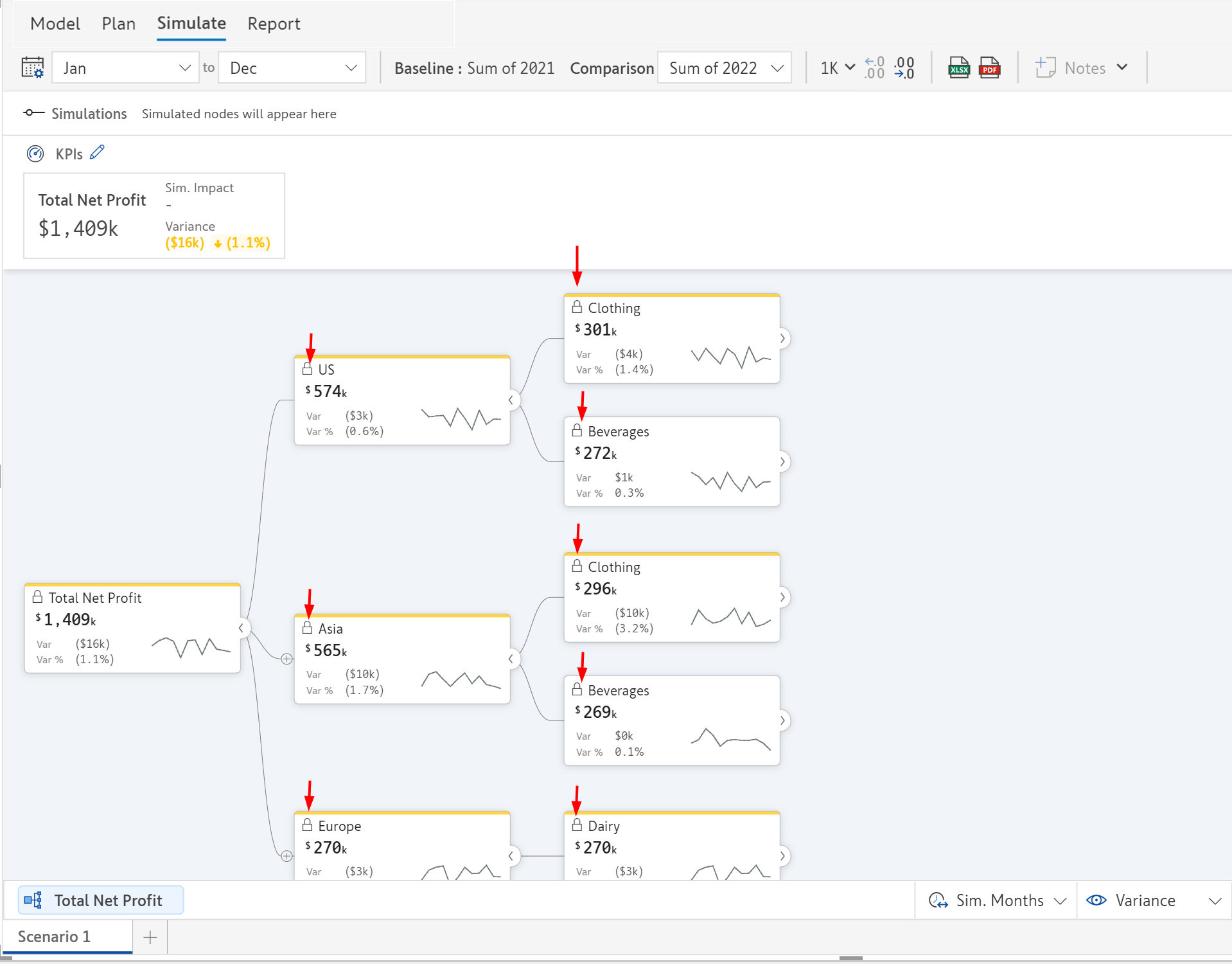This screenshot has height=964, width=1232.
Task: Select the Total Net Profit KPI card
Action: tap(154, 216)
